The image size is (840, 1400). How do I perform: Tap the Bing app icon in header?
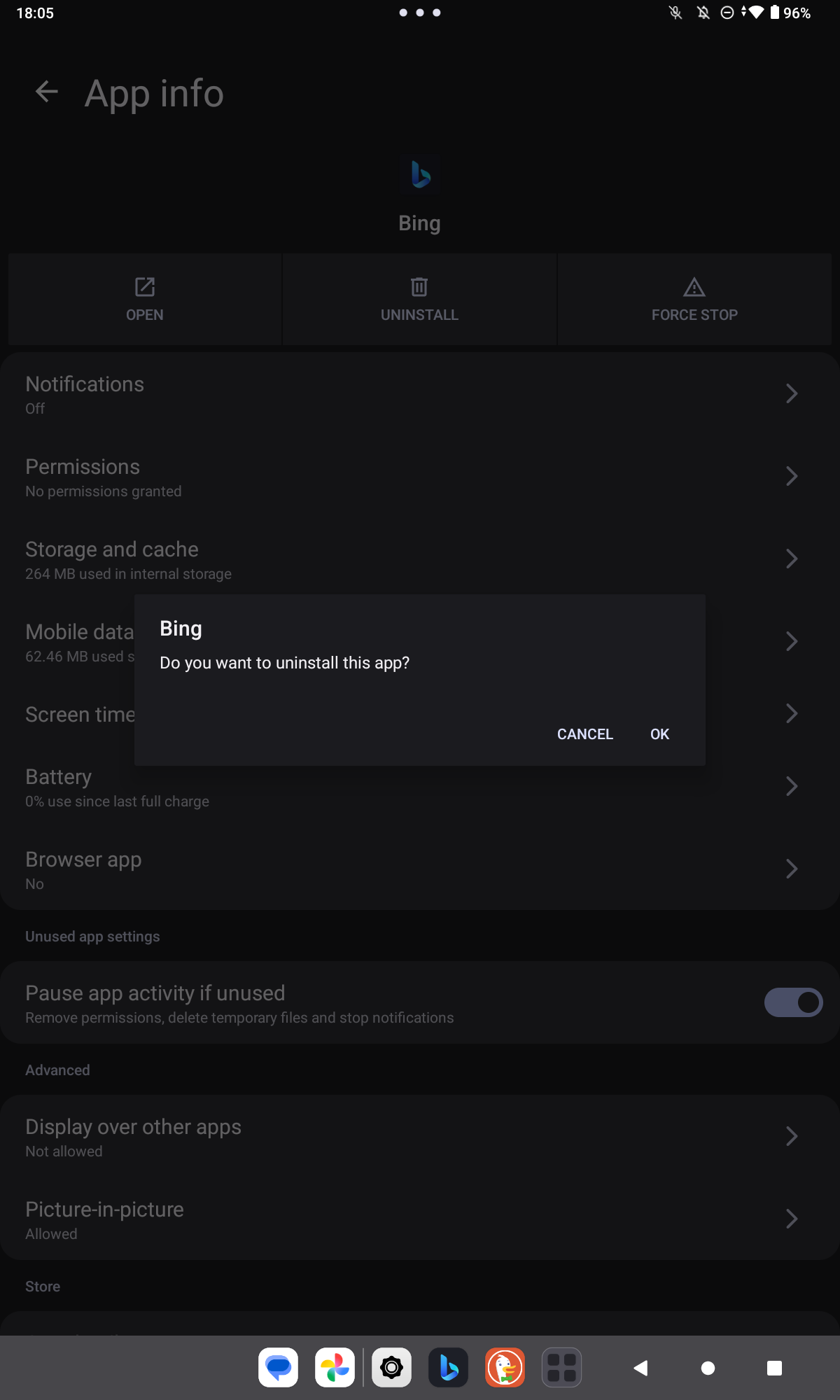(x=420, y=174)
